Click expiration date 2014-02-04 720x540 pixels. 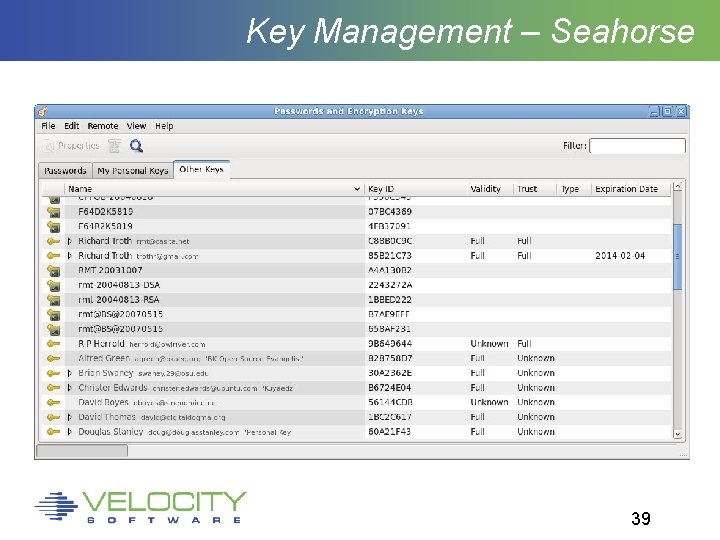(620, 256)
